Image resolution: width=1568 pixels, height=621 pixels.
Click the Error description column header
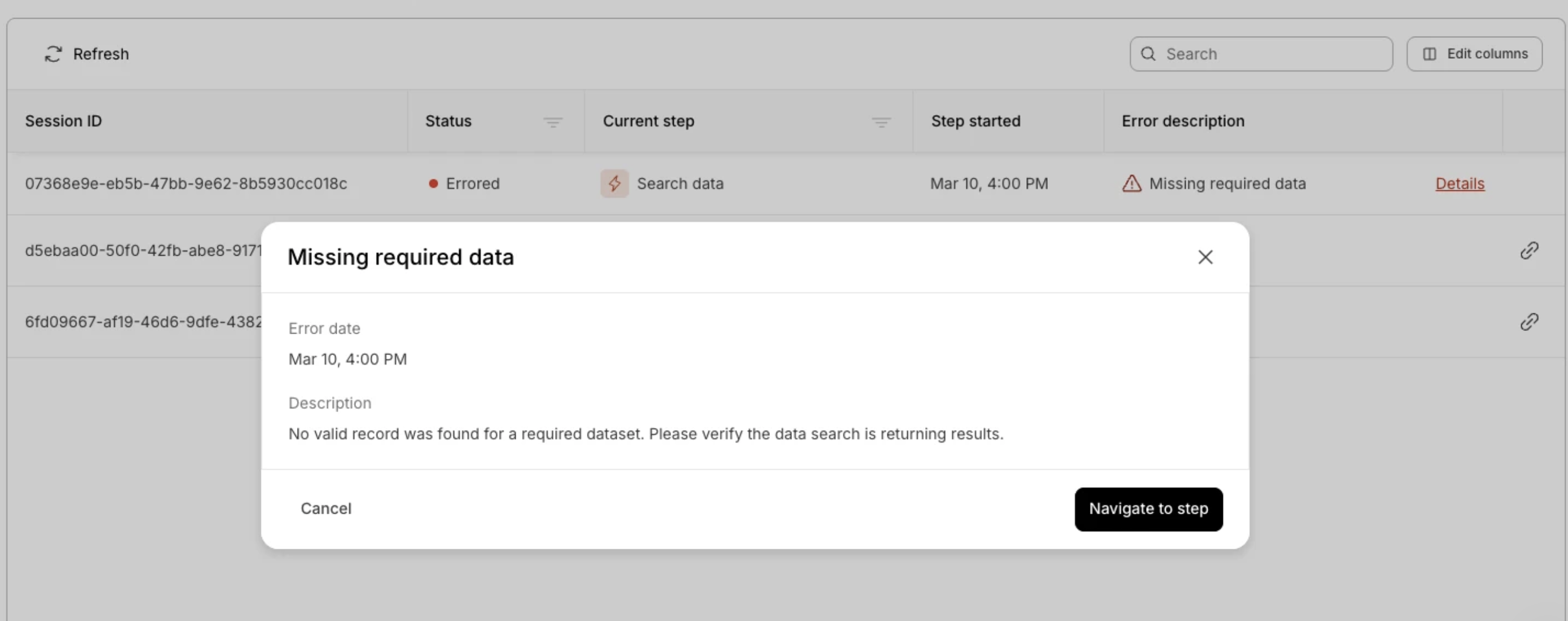[x=1183, y=121]
